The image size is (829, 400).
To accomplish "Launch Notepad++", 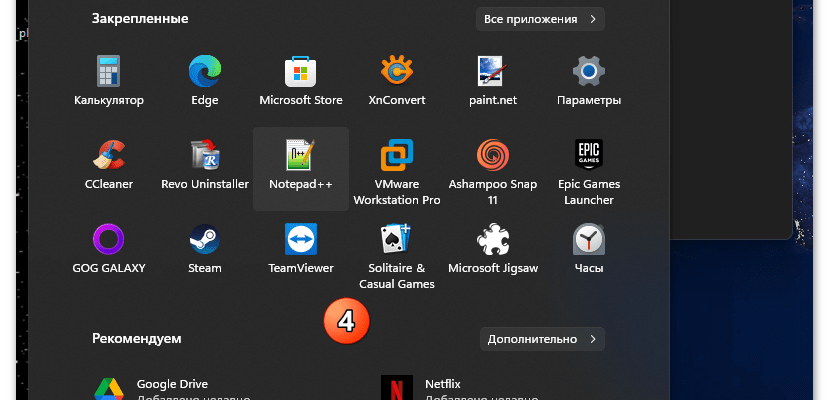I will [x=301, y=169].
